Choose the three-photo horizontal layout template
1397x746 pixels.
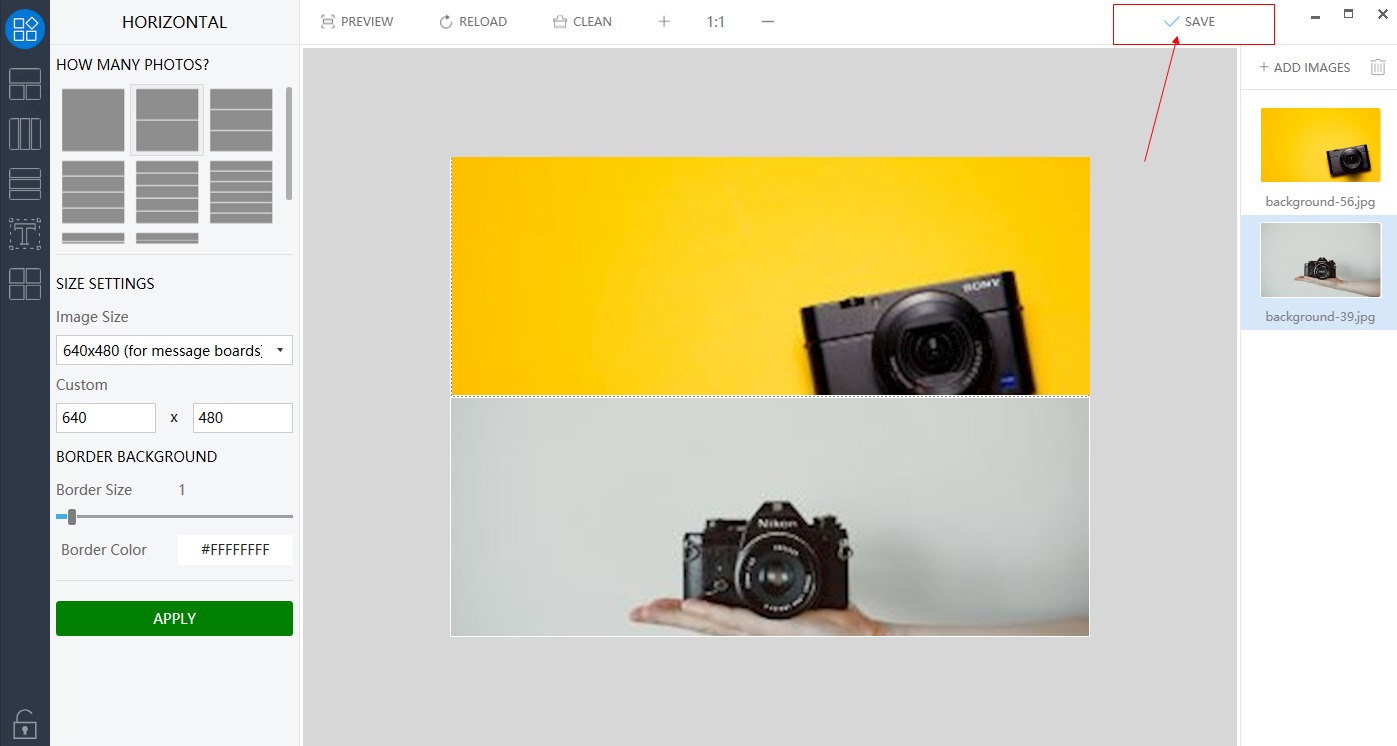241,120
